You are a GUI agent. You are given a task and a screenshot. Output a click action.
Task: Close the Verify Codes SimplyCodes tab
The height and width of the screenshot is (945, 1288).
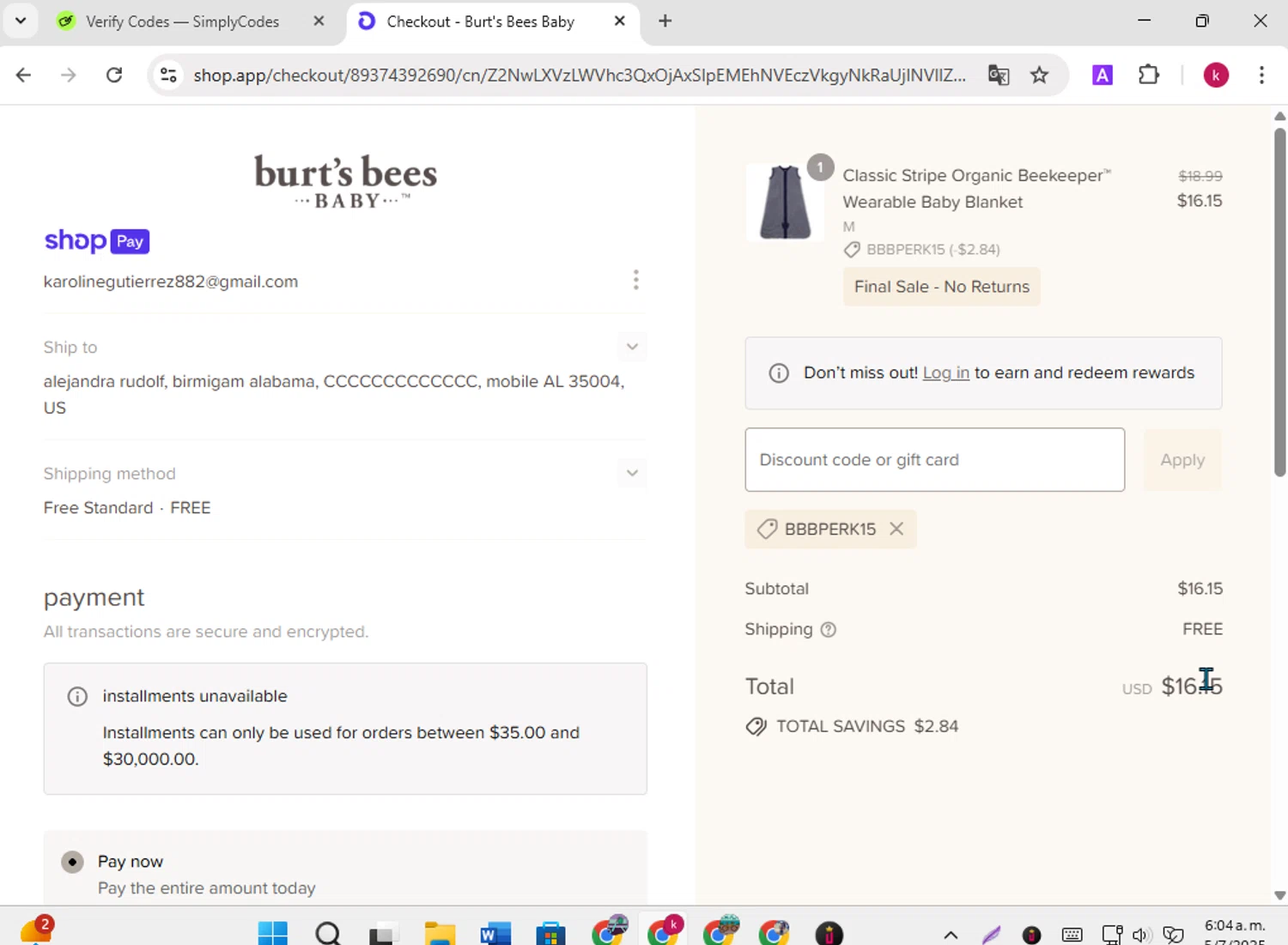click(319, 21)
